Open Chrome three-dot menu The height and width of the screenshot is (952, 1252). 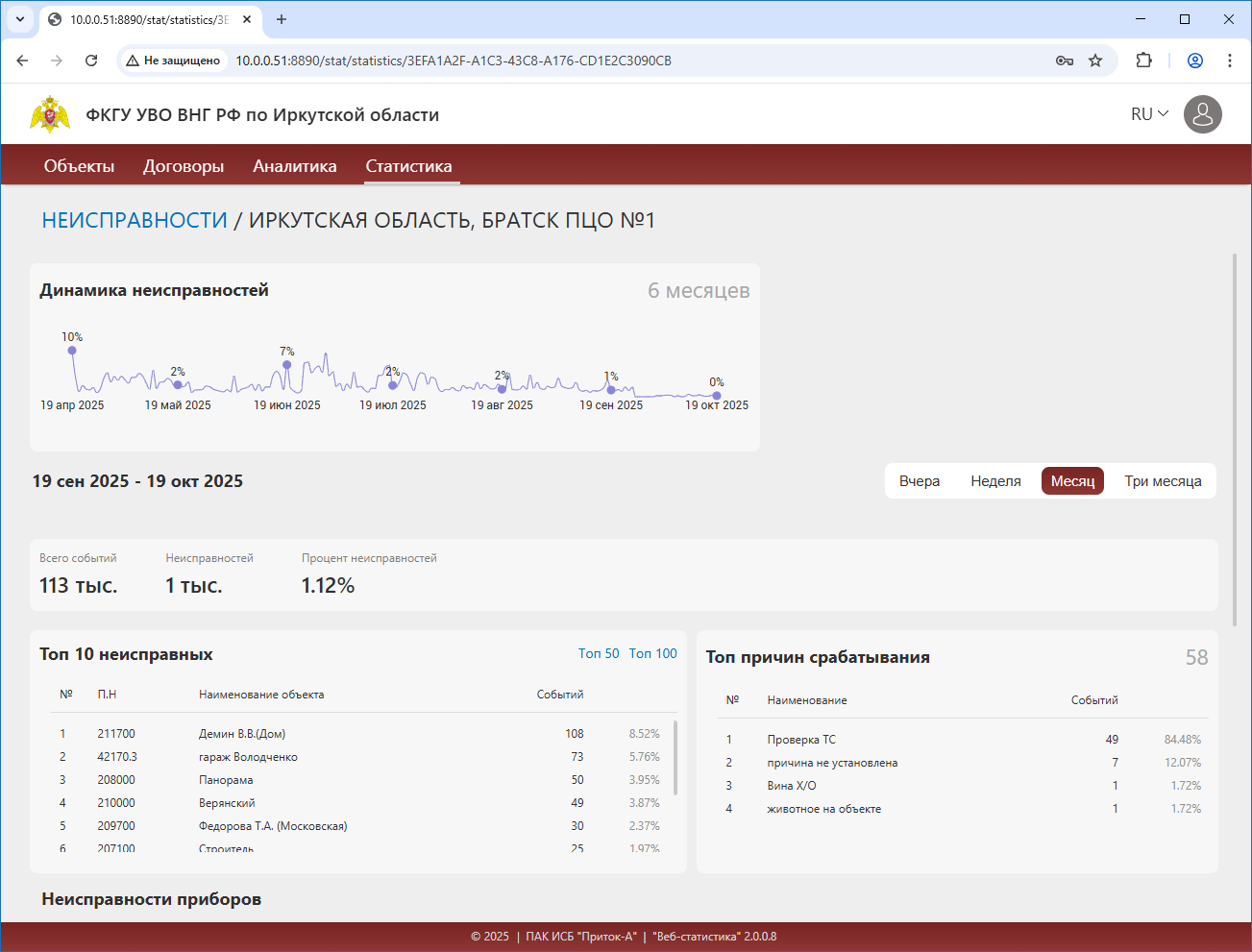[x=1229, y=61]
